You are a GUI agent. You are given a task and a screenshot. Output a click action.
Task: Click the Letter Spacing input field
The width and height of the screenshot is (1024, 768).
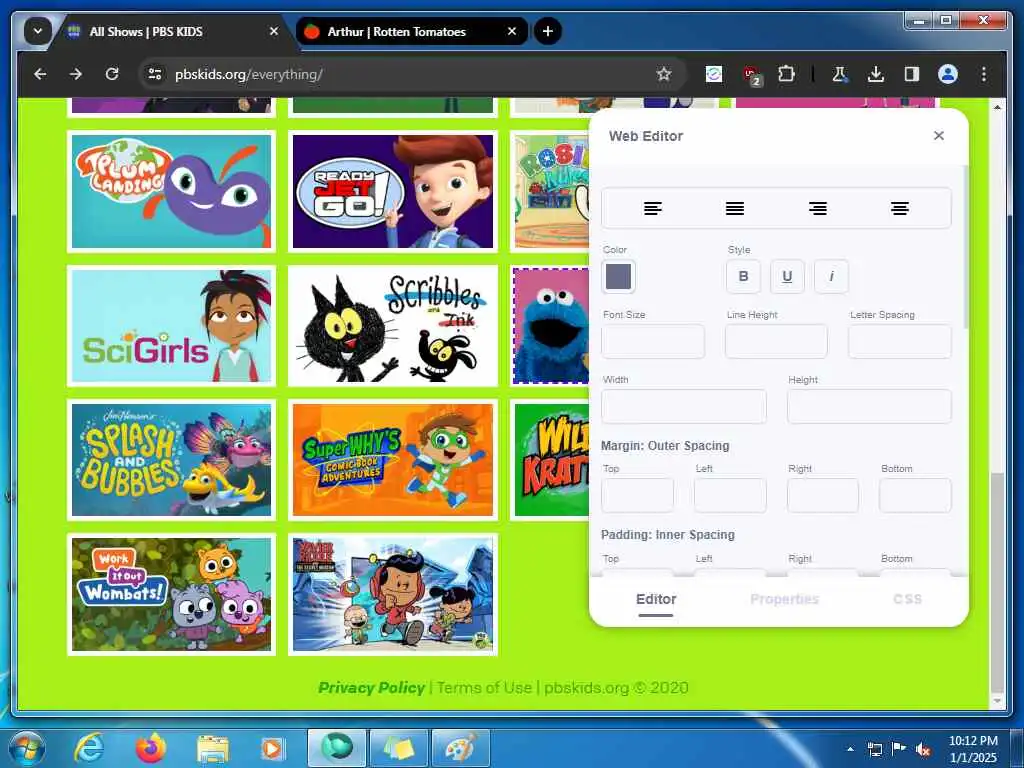click(x=899, y=341)
